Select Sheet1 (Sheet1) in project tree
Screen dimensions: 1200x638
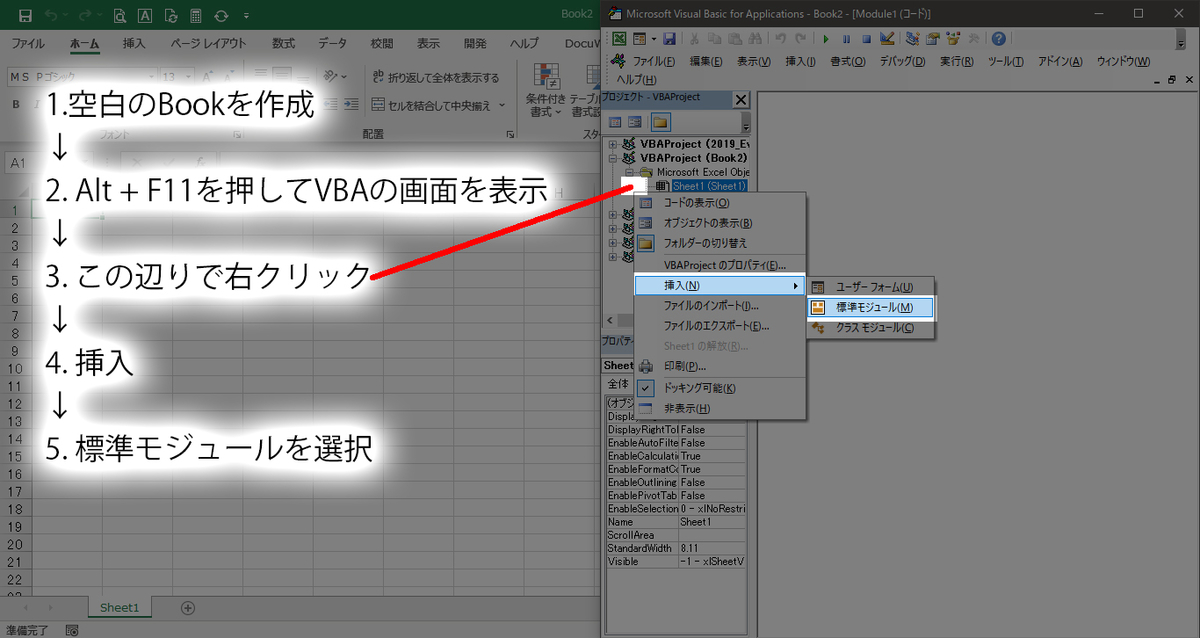pos(709,186)
